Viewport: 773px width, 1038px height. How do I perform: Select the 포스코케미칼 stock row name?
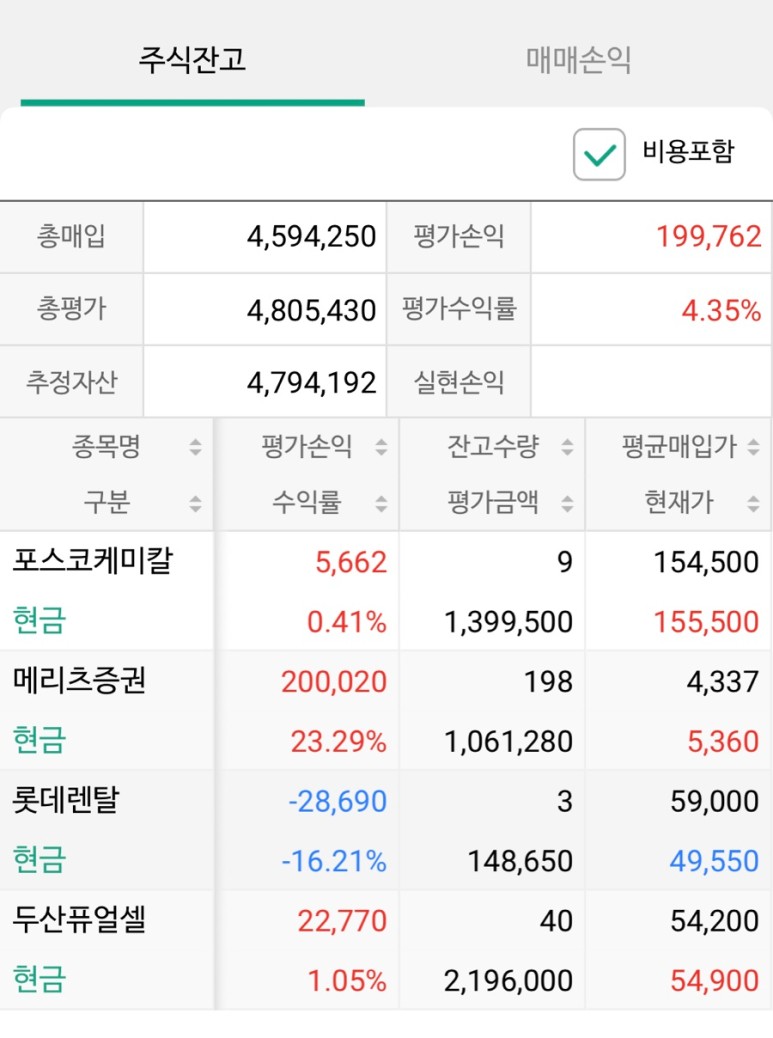point(93,561)
